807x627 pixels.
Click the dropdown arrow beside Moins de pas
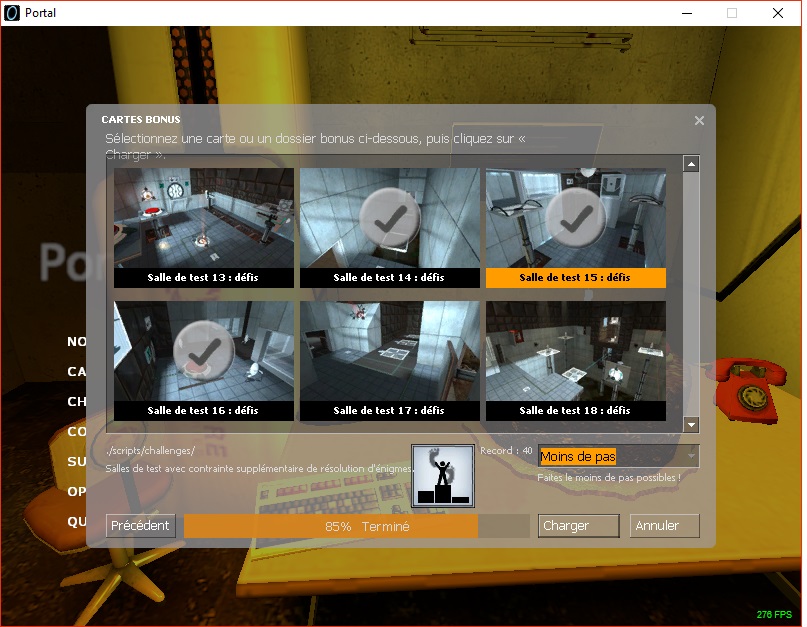click(x=690, y=457)
